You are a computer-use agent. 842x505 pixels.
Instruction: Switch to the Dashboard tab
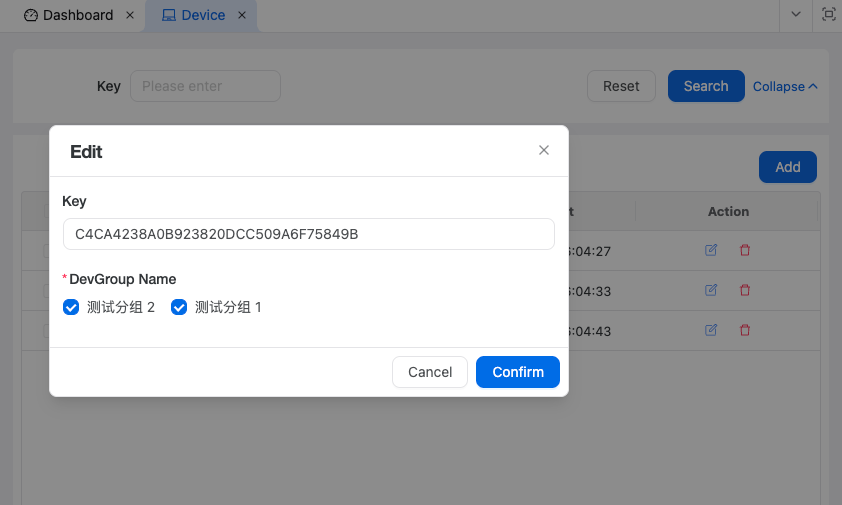pyautogui.click(x=69, y=16)
